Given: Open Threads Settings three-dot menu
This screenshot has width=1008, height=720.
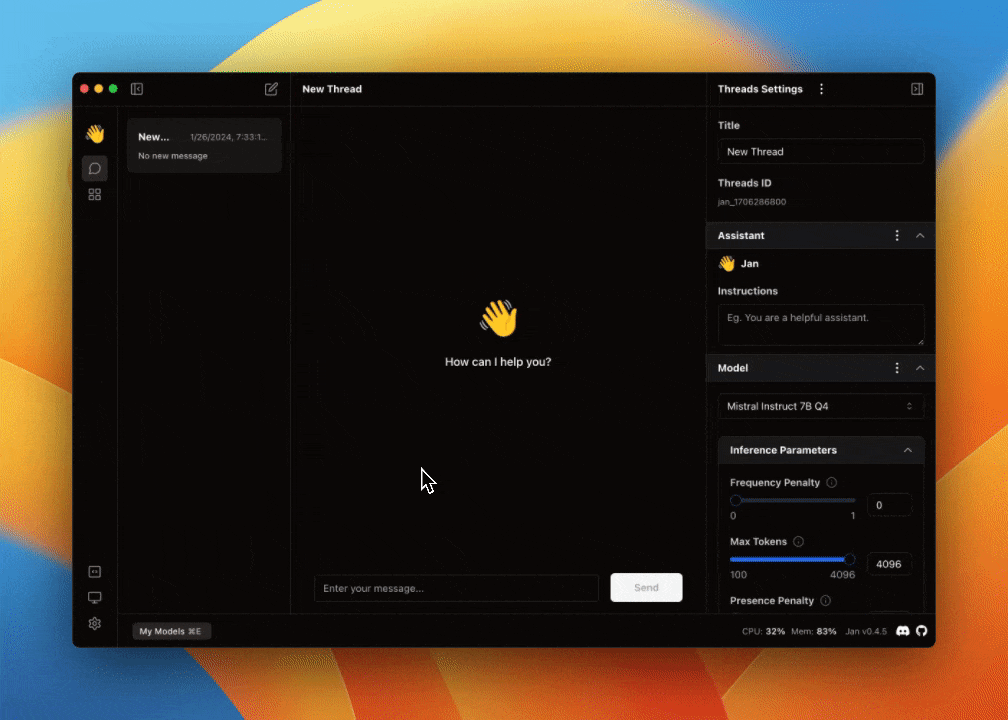Looking at the screenshot, I should pyautogui.click(x=822, y=89).
